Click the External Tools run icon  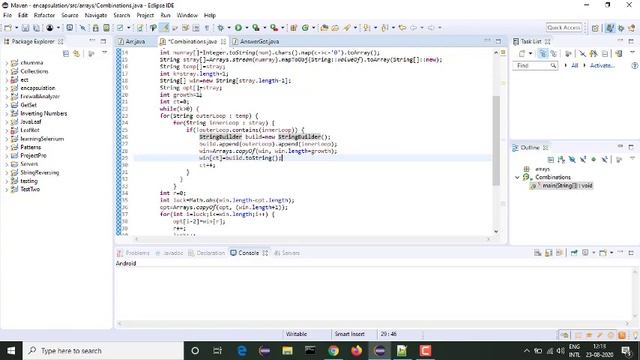(274, 28)
